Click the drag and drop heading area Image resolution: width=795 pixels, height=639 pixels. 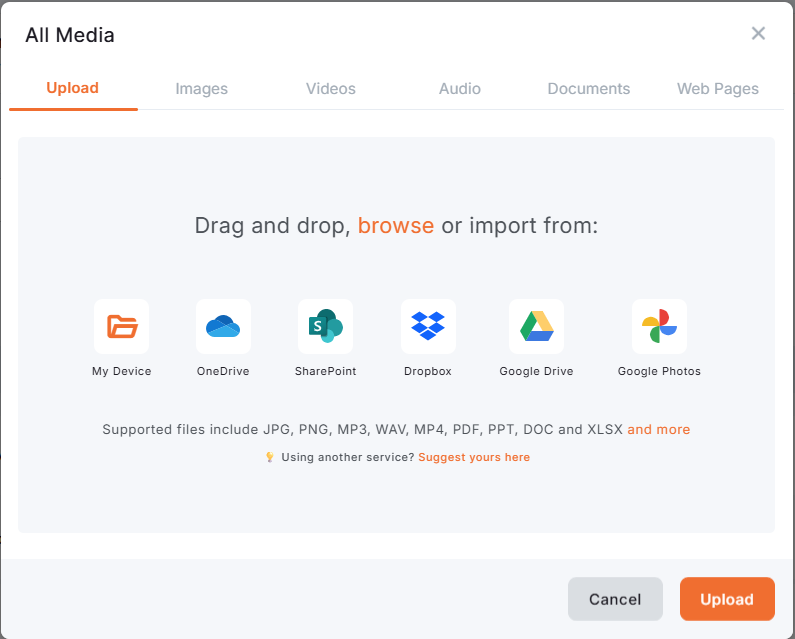click(x=270, y=226)
